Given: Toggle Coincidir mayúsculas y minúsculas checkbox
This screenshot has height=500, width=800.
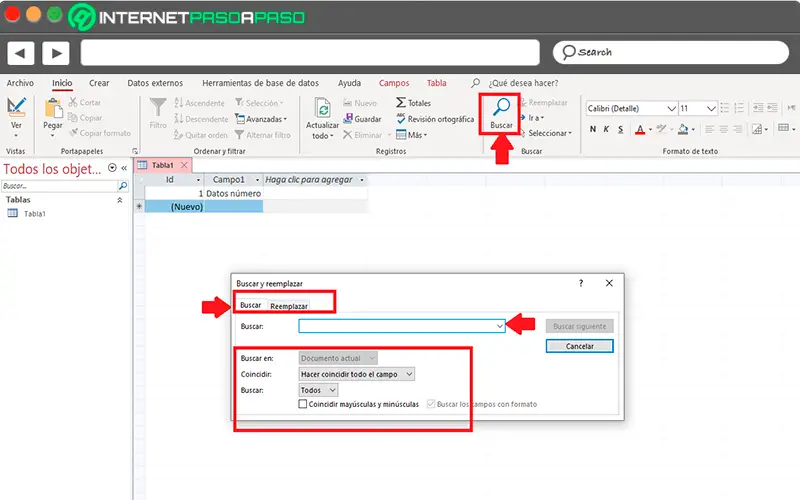Looking at the screenshot, I should tap(303, 404).
